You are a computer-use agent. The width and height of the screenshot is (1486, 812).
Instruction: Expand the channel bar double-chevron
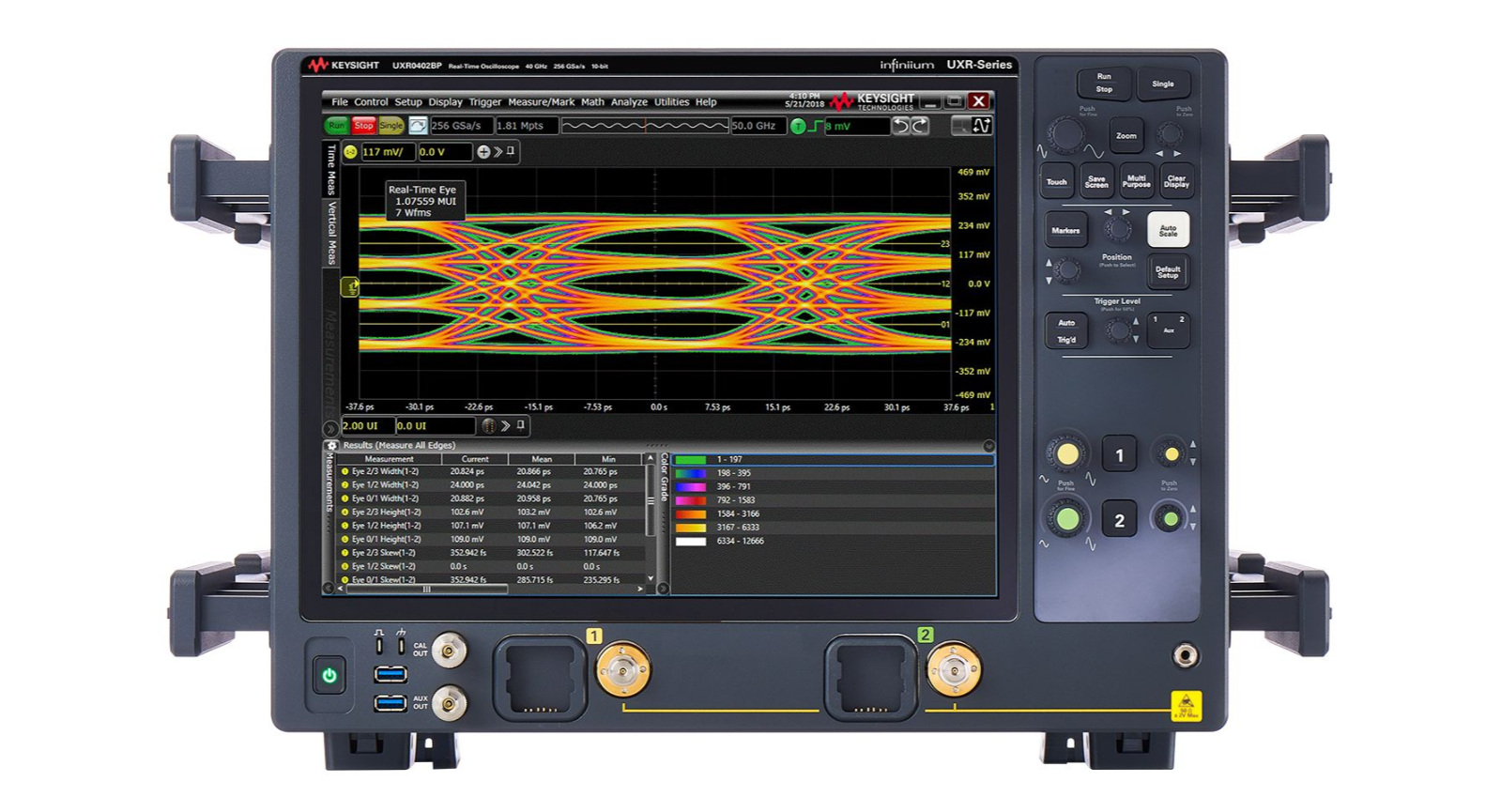tap(498, 152)
